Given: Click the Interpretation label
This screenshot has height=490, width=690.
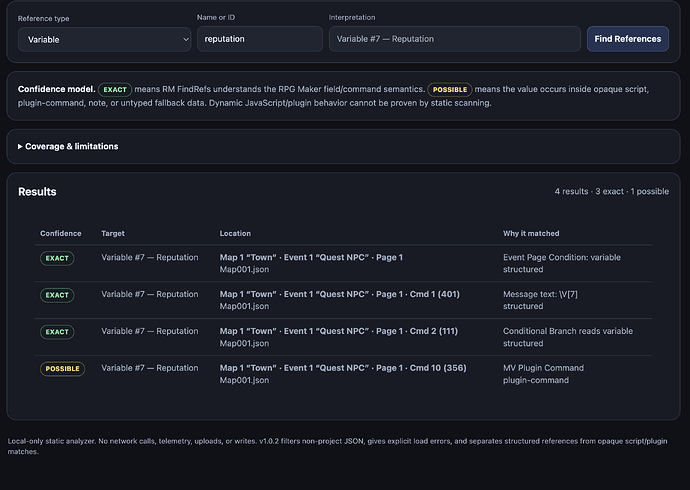Looking at the screenshot, I should point(352,17).
